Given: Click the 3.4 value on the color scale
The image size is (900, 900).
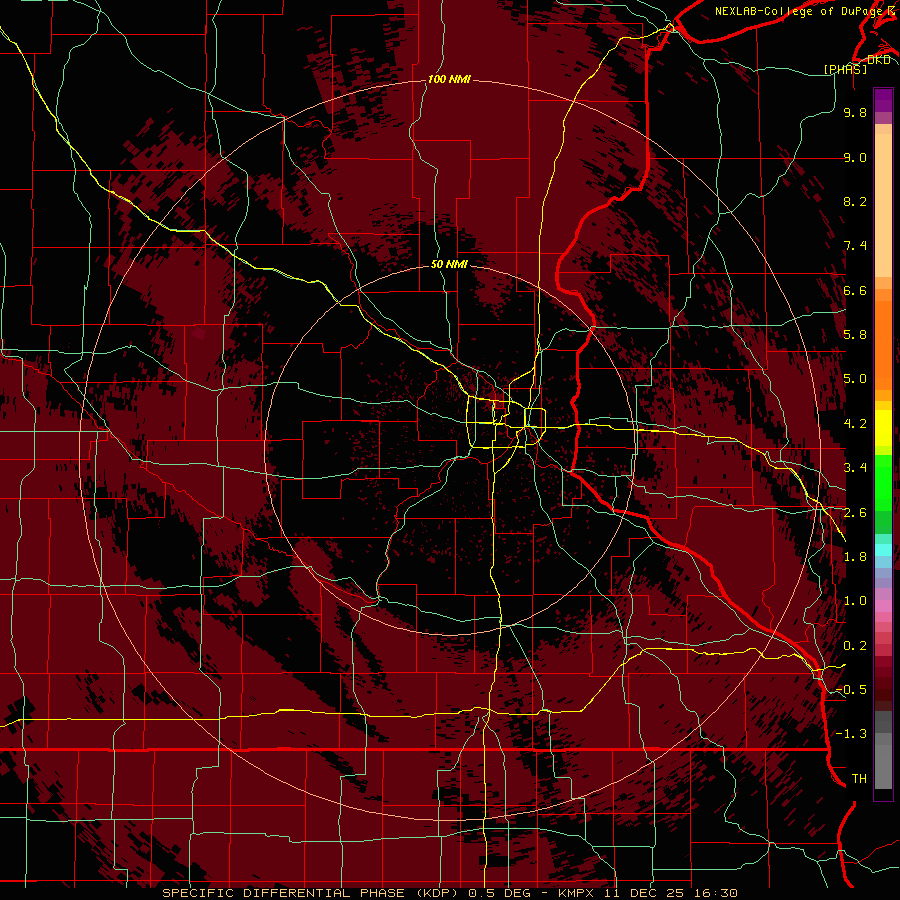Looking at the screenshot, I should coord(855,468).
